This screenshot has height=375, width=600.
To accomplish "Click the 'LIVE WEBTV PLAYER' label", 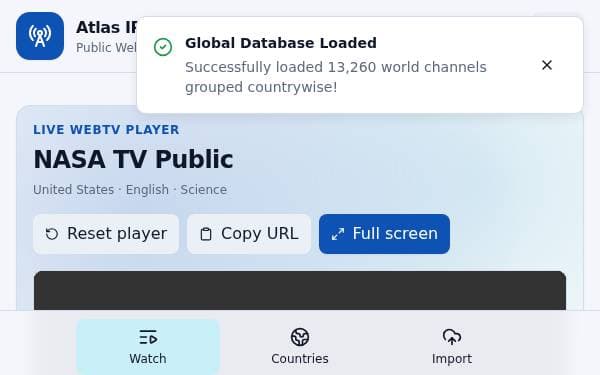I will click(x=106, y=130).
